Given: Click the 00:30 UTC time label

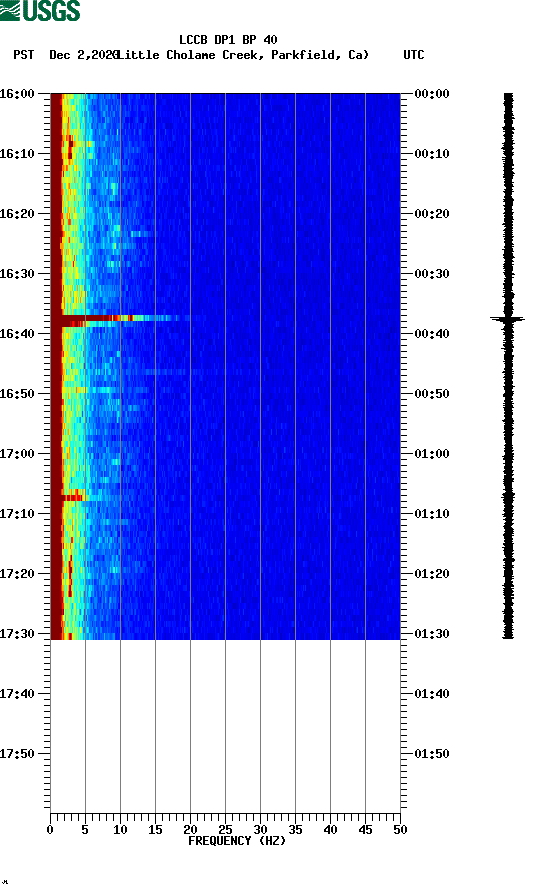Looking at the screenshot, I should 432,273.
